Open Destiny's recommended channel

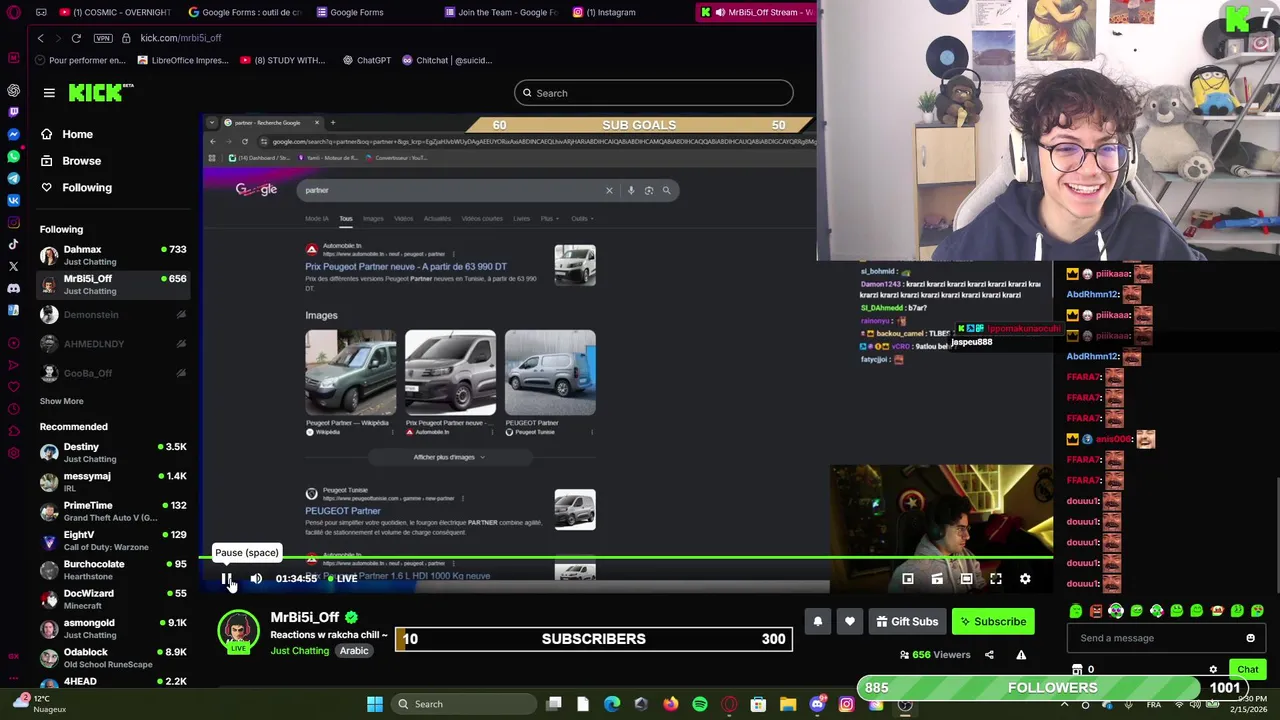pos(113,452)
